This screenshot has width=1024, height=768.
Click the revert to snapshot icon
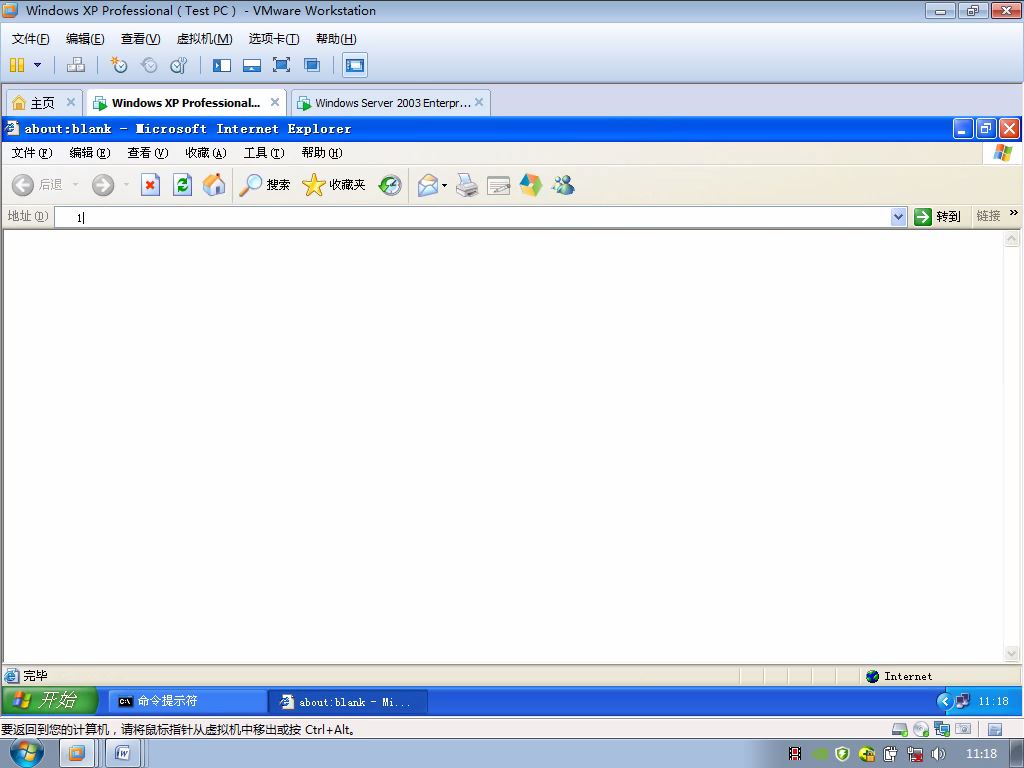149,65
